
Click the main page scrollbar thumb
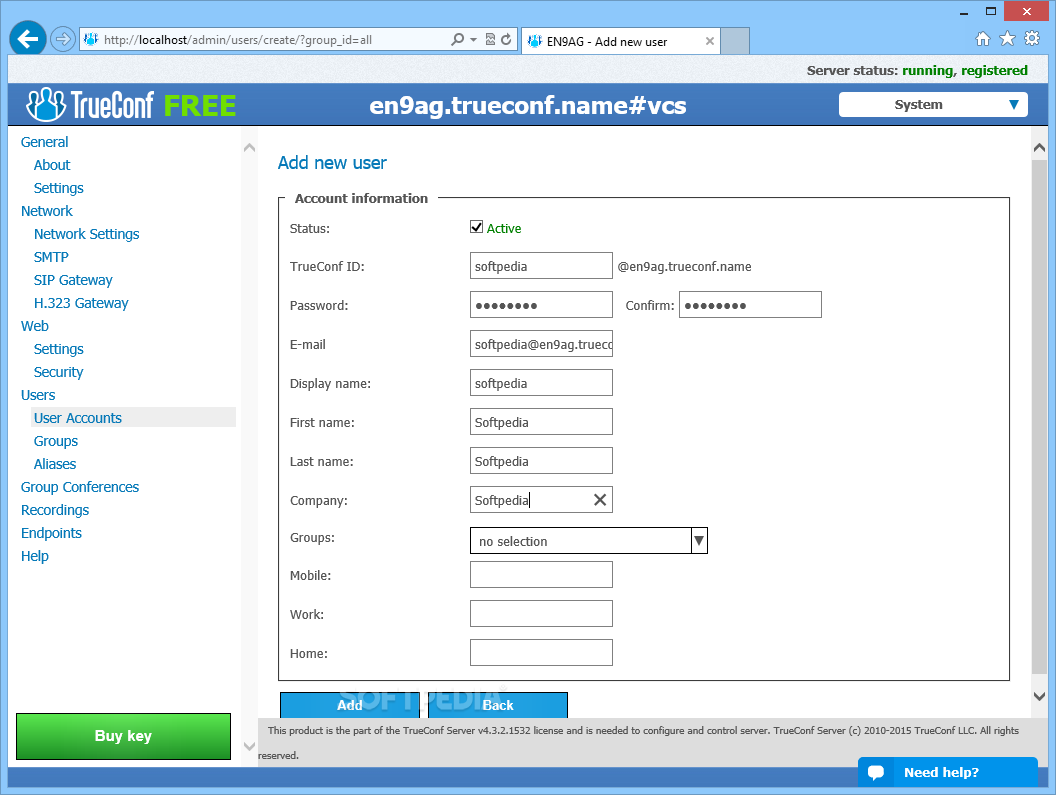pos(1039,414)
